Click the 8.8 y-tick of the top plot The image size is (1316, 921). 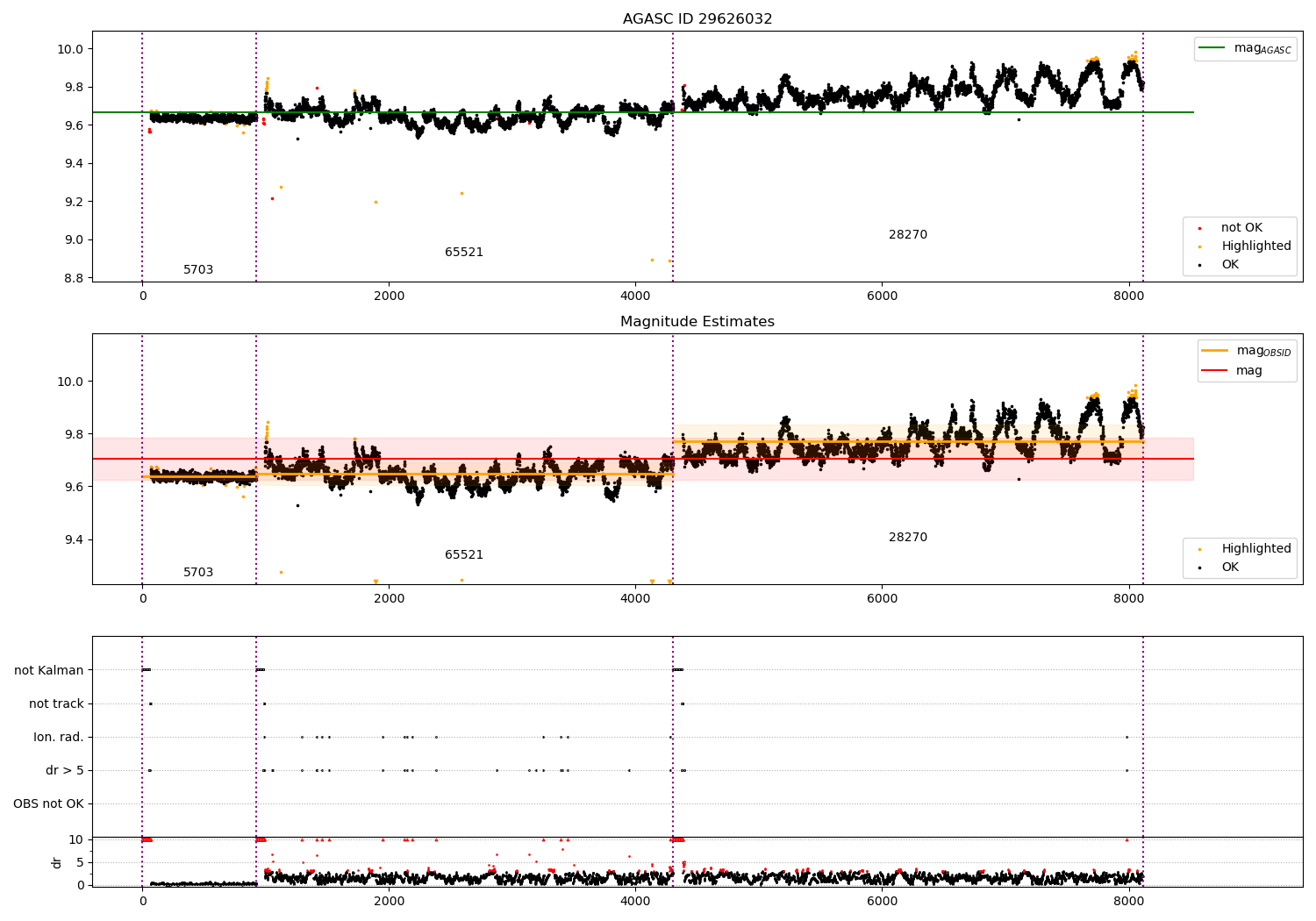74,278
